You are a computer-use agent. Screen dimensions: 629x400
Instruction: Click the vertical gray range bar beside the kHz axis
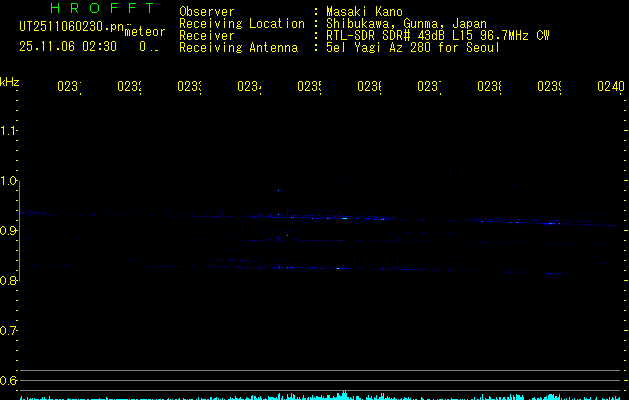(x=19, y=231)
